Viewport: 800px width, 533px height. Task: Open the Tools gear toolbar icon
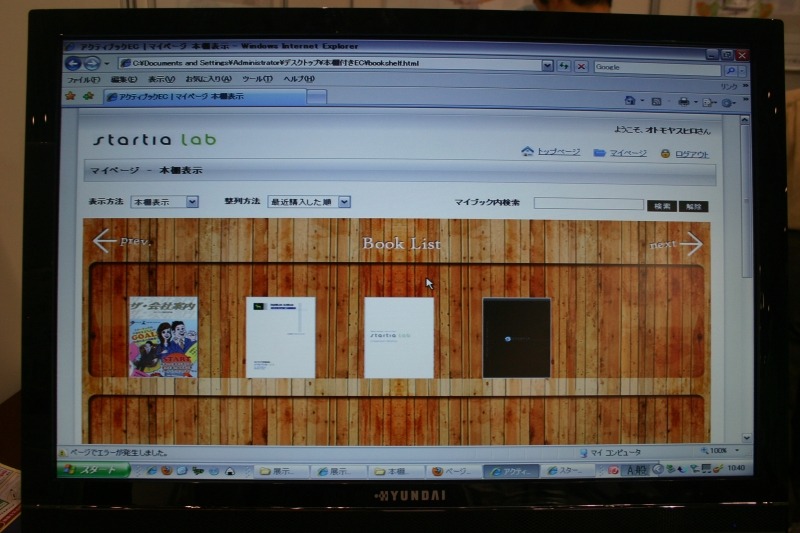tap(727, 104)
